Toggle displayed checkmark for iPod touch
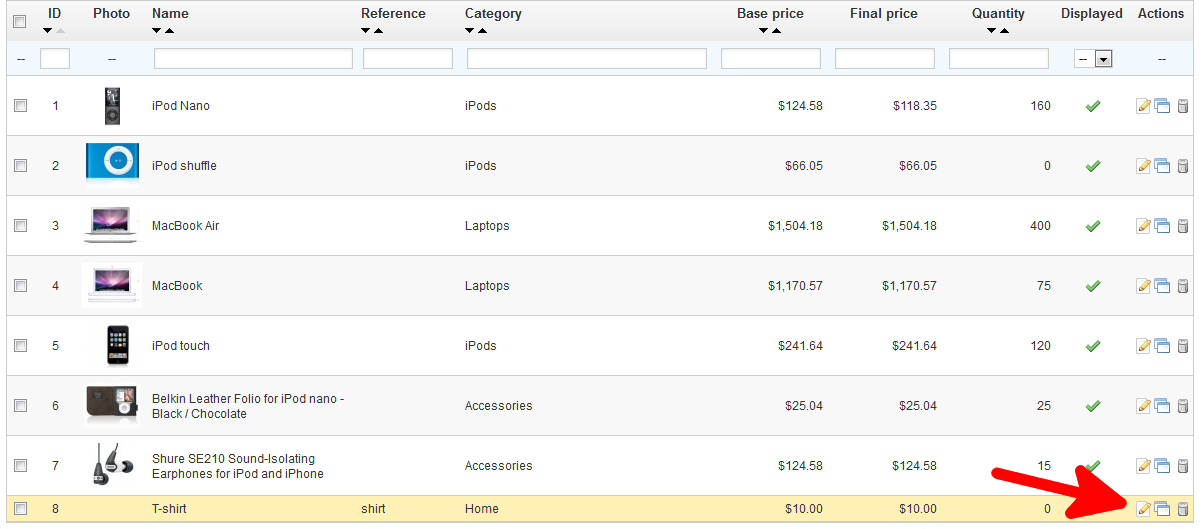This screenshot has height=529, width=1202. [1093, 346]
